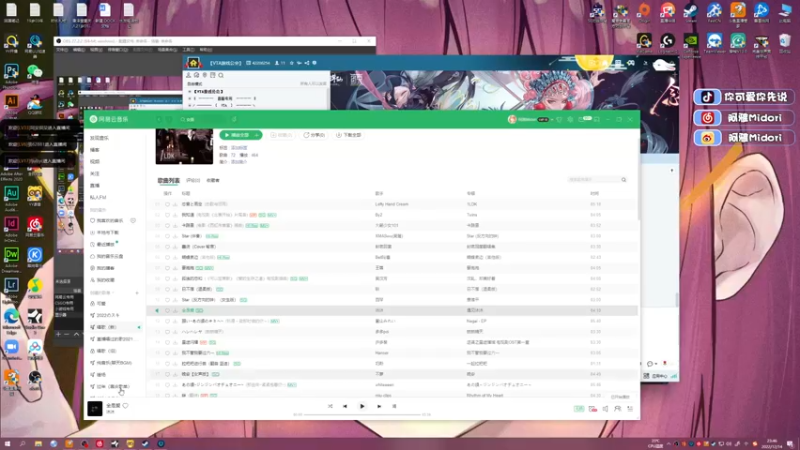Click the forward arrow in the green title bar

click(x=168, y=119)
